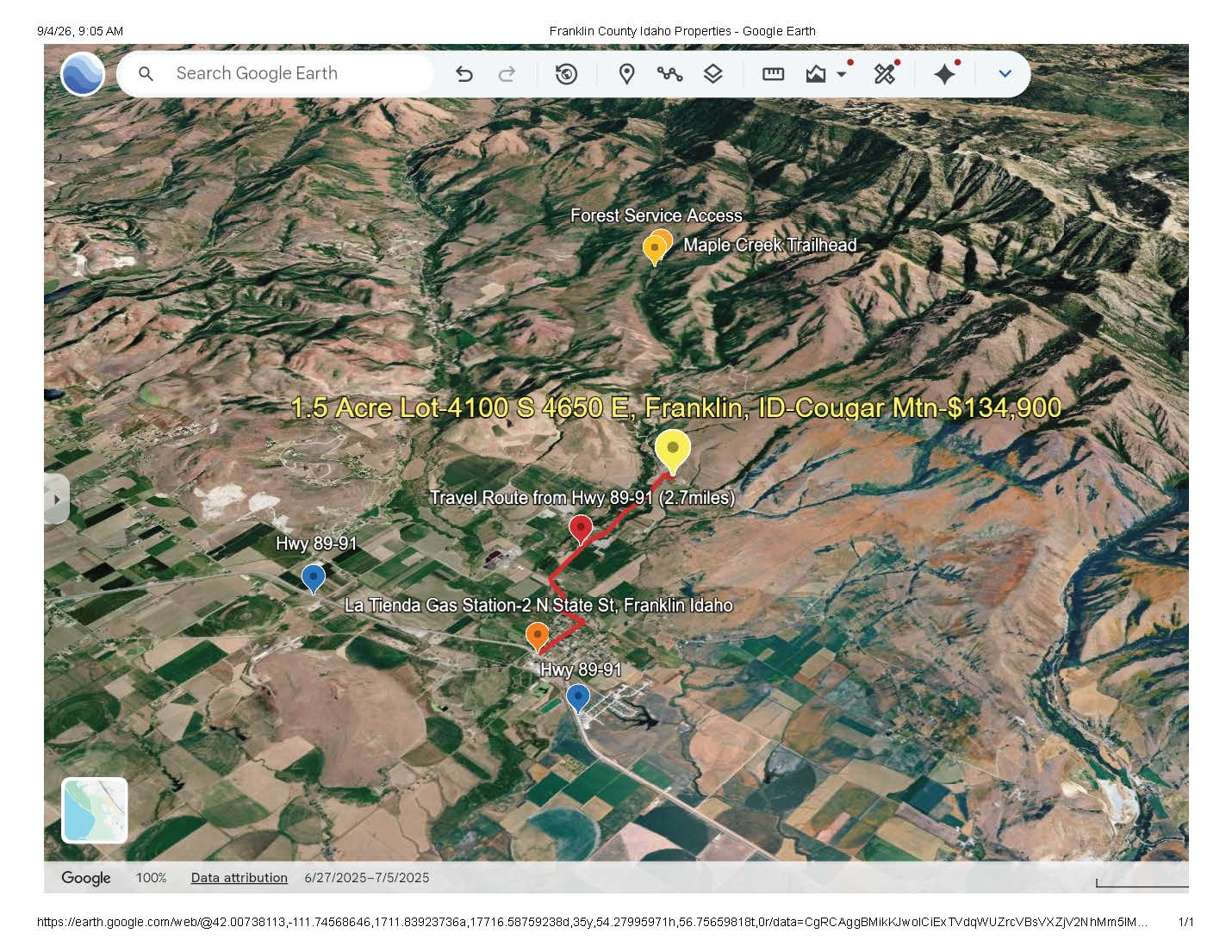Click the Maple Creek Trailhead label

(770, 245)
